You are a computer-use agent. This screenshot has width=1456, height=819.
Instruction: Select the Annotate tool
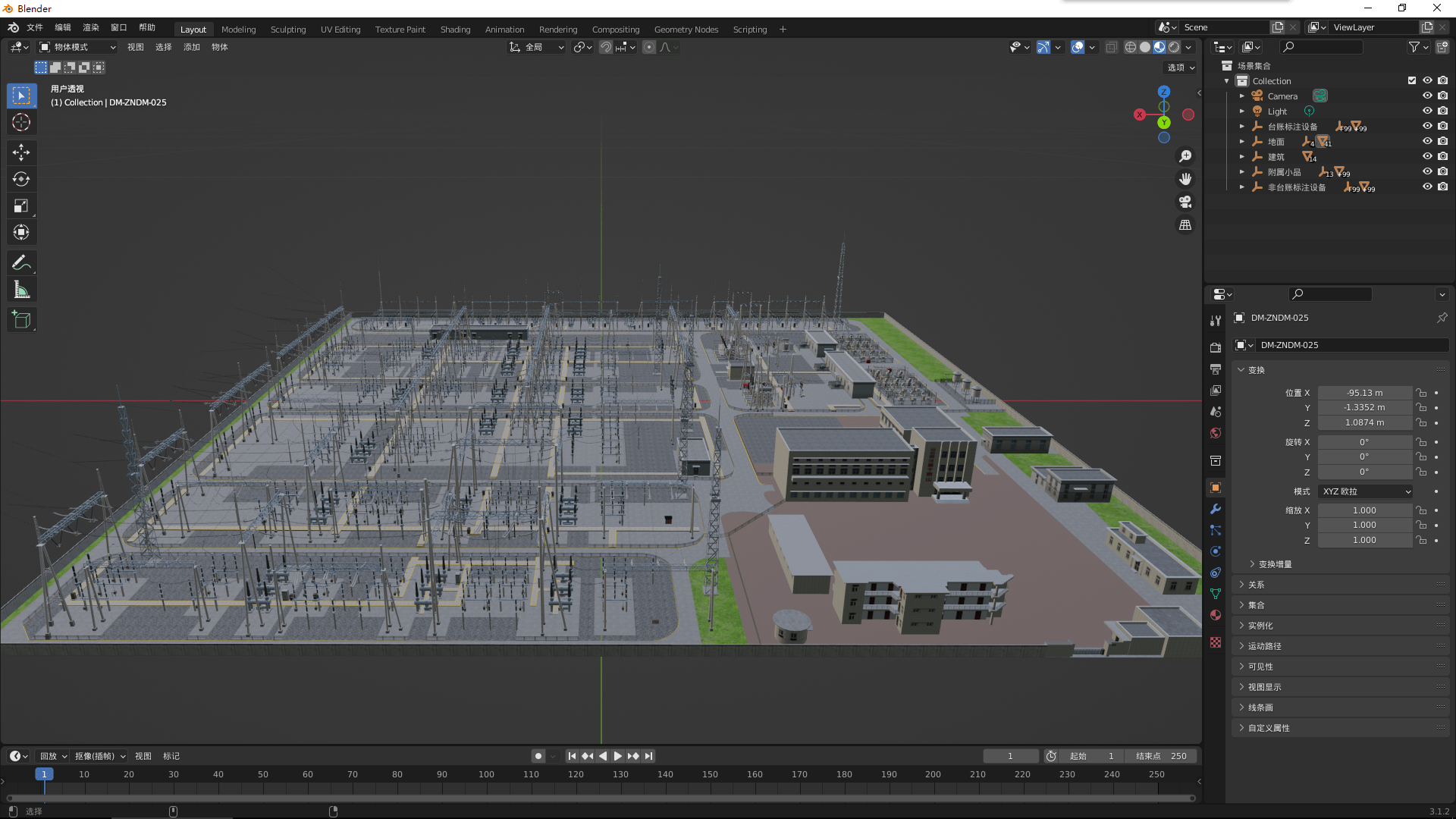(x=21, y=263)
